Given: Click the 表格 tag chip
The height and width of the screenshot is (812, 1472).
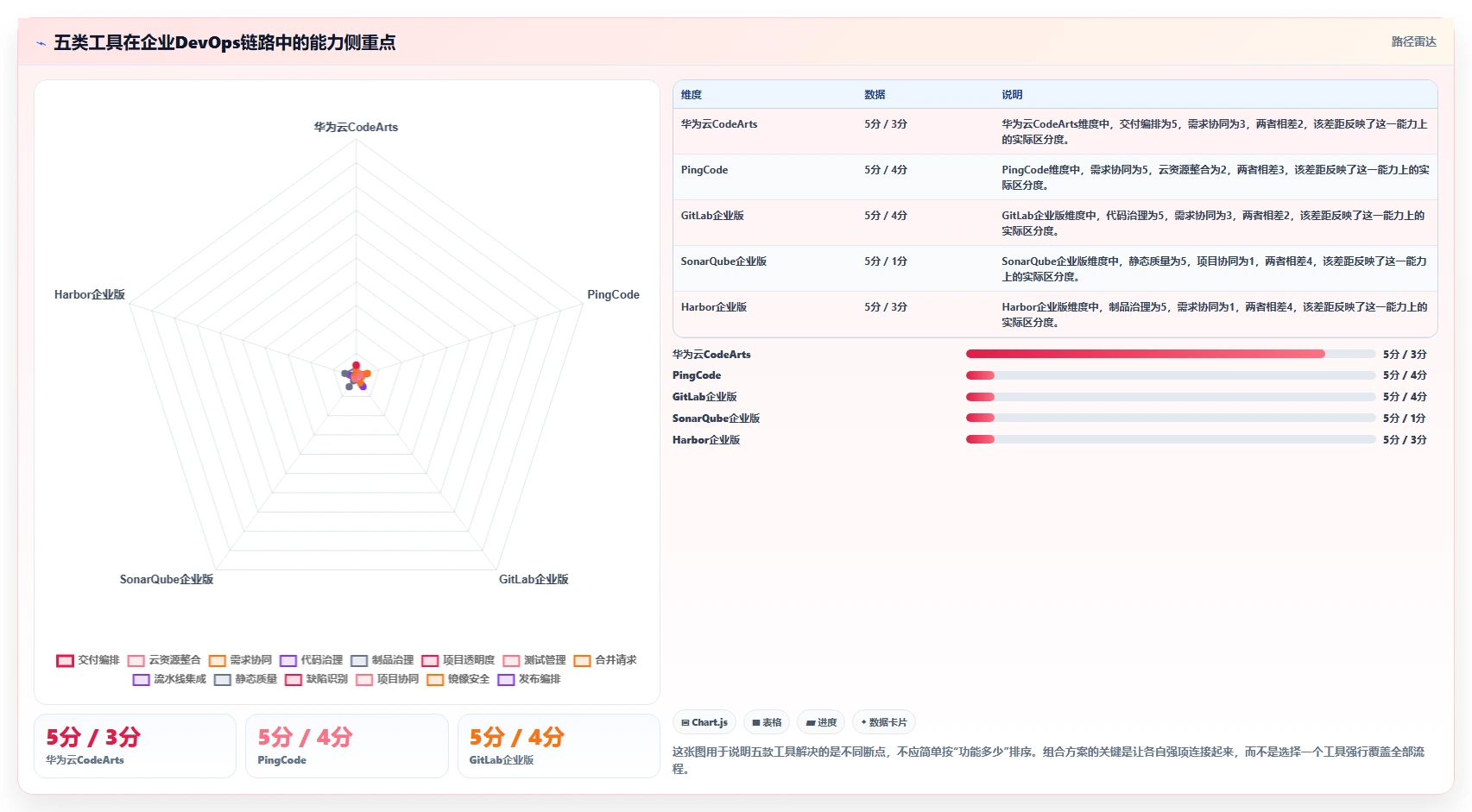Looking at the screenshot, I should click(x=767, y=722).
